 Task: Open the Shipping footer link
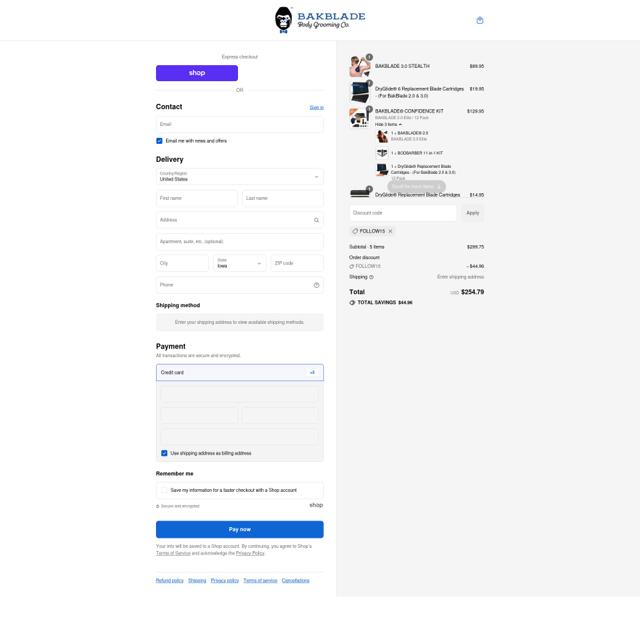point(197,581)
